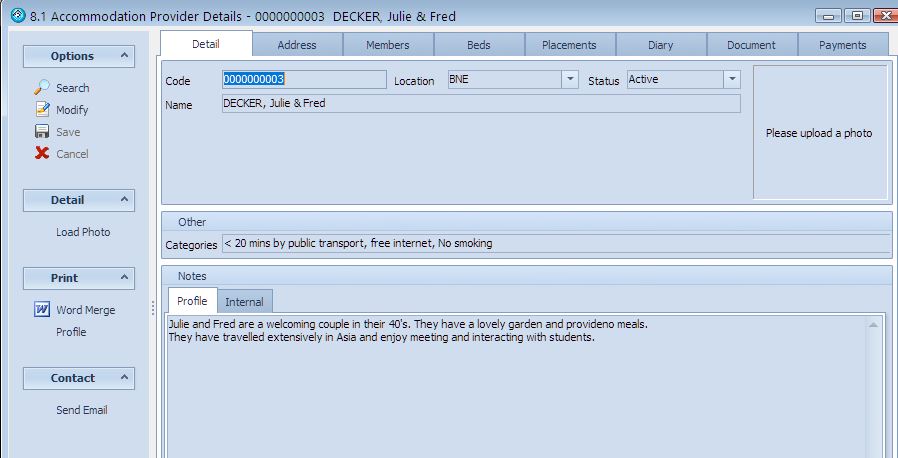Click the Word Merge document icon

pyautogui.click(x=42, y=310)
